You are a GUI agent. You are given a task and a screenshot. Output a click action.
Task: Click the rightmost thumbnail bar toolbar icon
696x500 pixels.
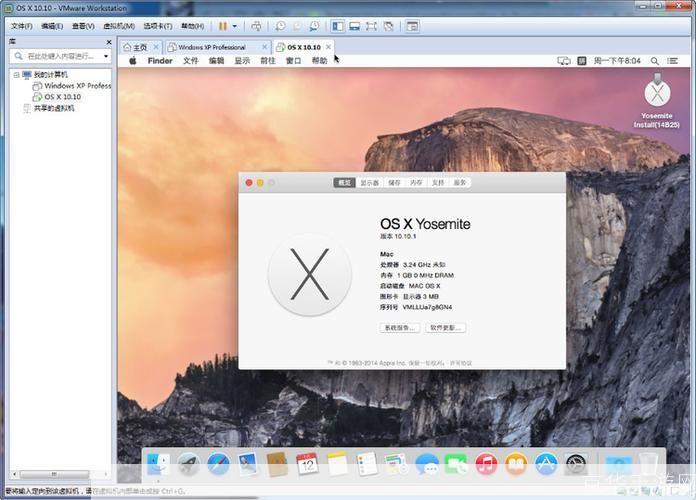[412, 26]
